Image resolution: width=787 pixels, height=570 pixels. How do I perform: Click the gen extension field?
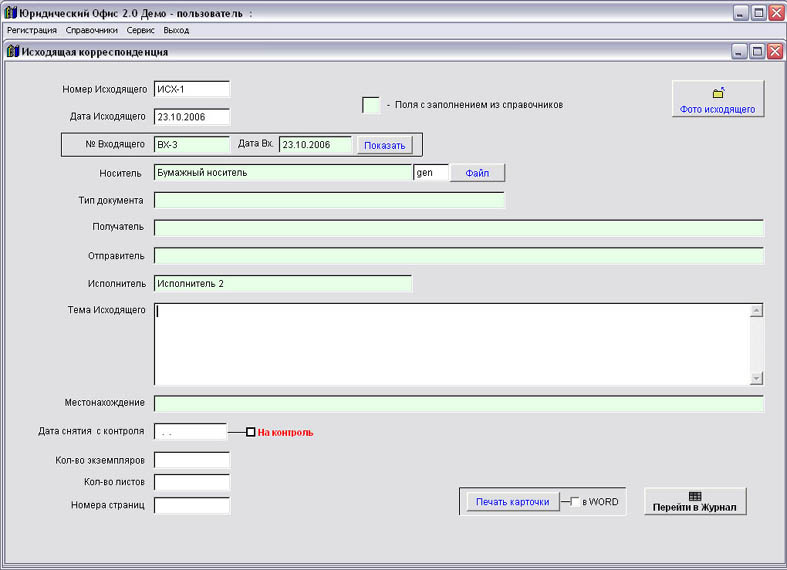[x=431, y=173]
